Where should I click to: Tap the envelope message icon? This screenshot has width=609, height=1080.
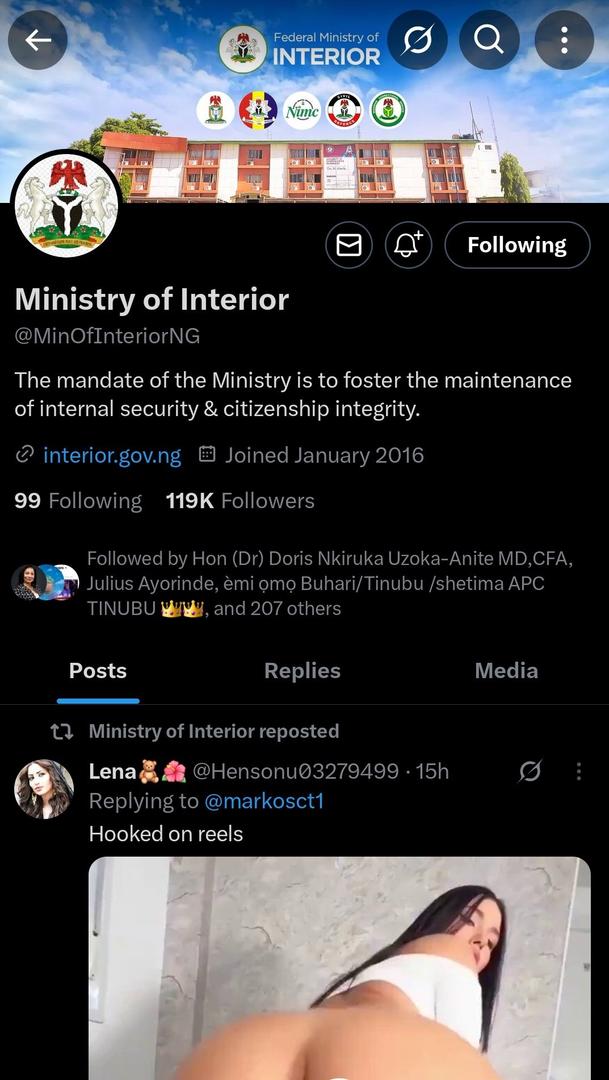coord(348,245)
